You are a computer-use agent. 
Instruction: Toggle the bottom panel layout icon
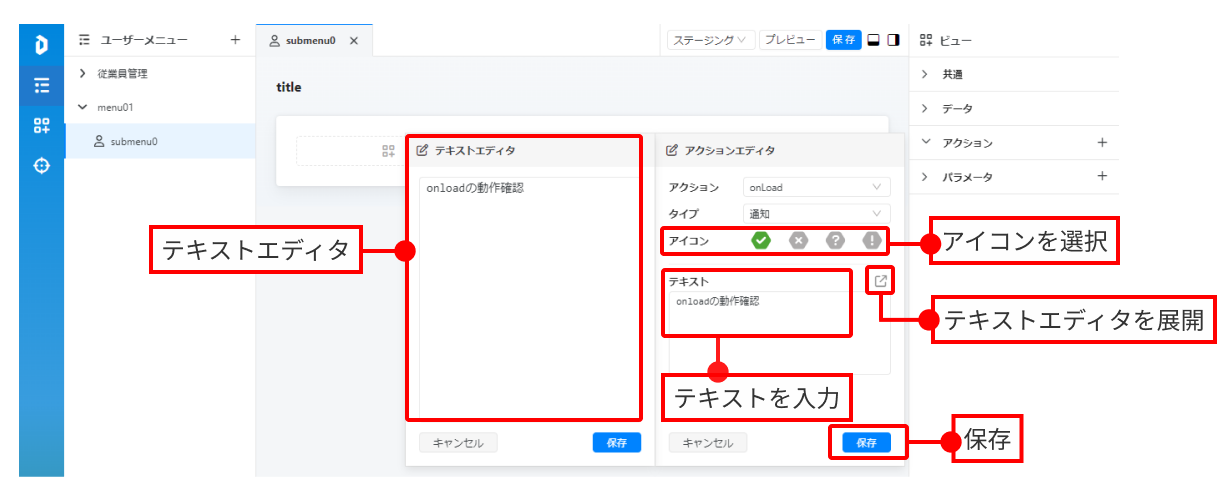(x=873, y=40)
